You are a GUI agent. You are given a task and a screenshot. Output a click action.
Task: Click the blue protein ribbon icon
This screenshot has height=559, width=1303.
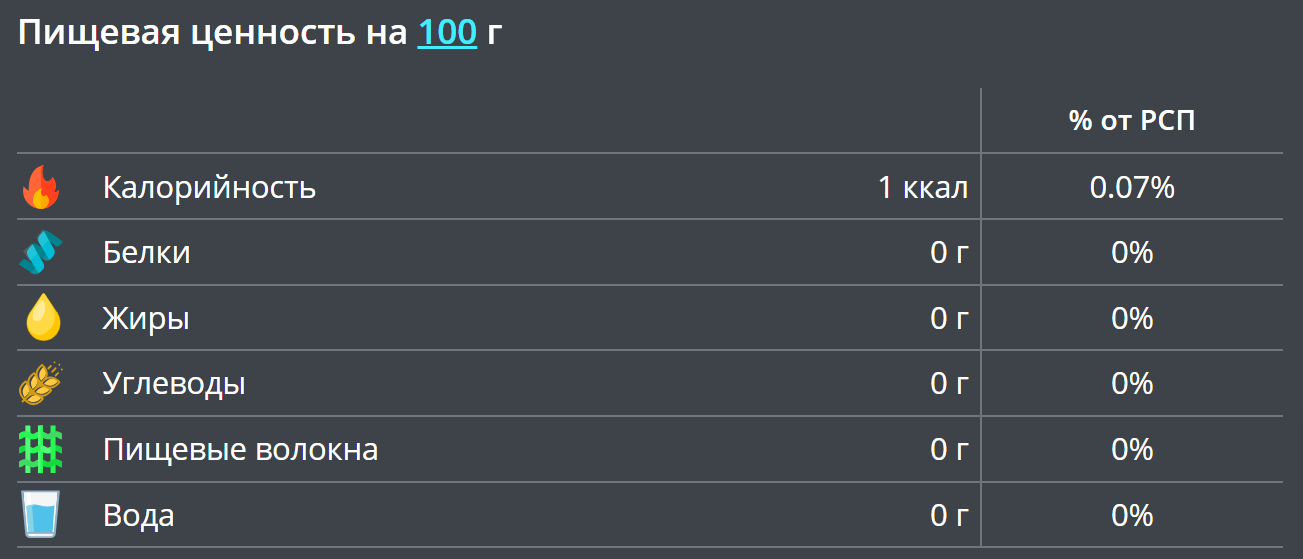(41, 253)
